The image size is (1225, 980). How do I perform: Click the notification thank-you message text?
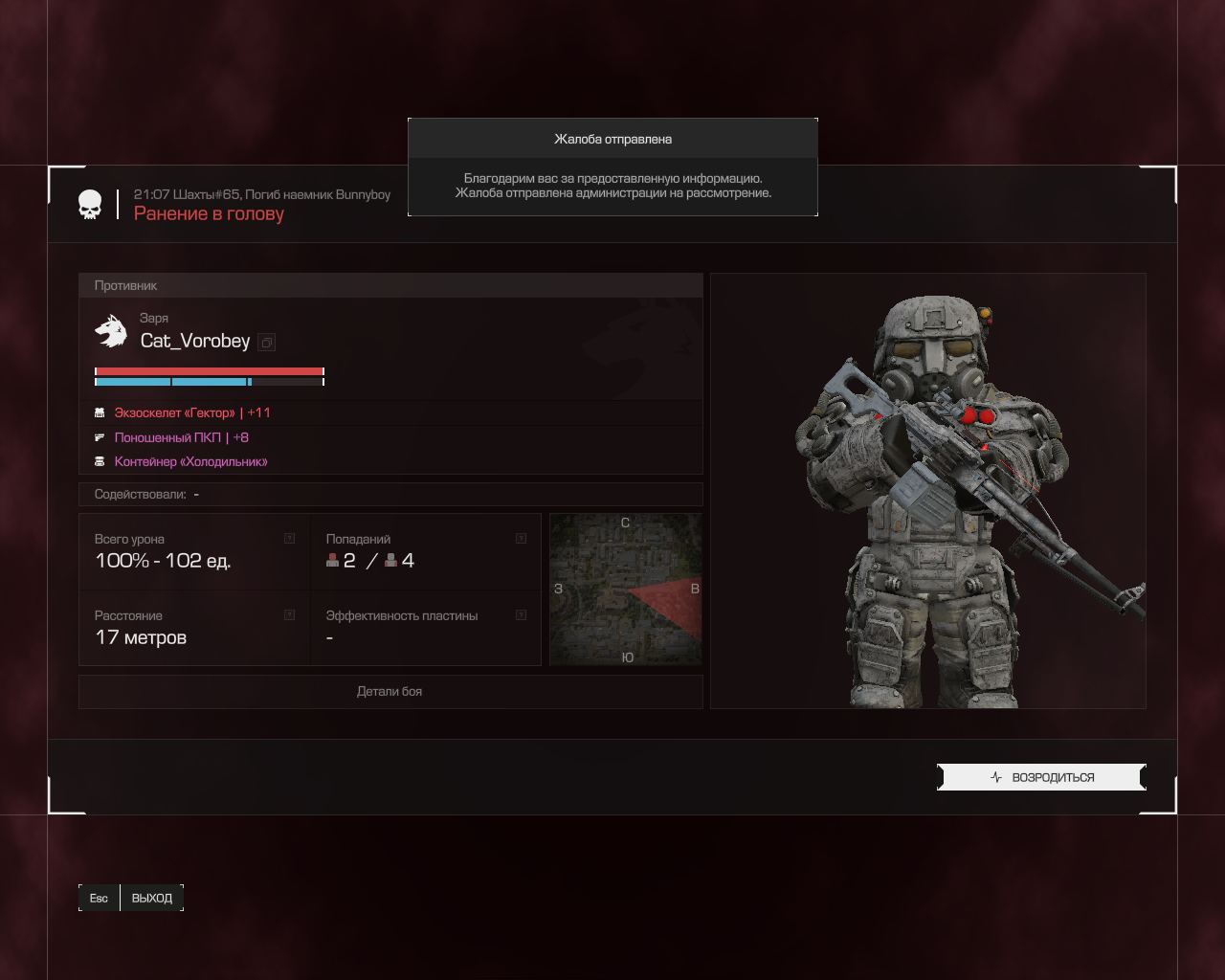612,186
